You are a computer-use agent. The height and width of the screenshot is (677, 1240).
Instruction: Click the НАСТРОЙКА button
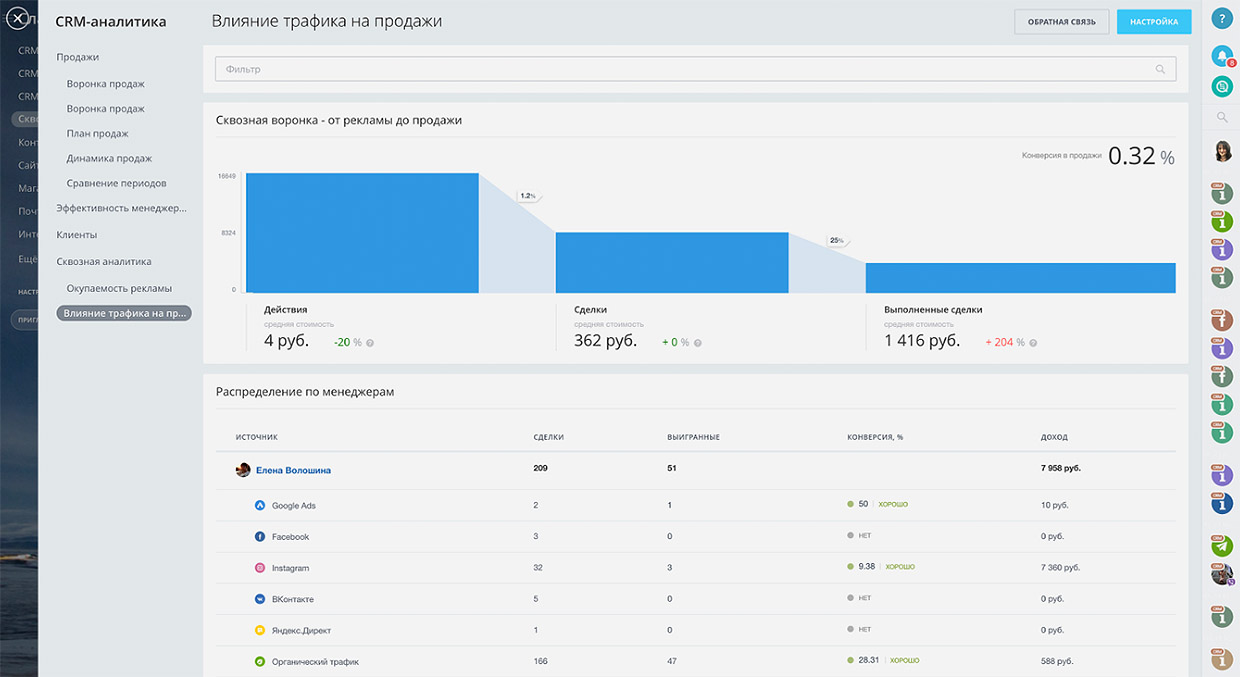1154,22
